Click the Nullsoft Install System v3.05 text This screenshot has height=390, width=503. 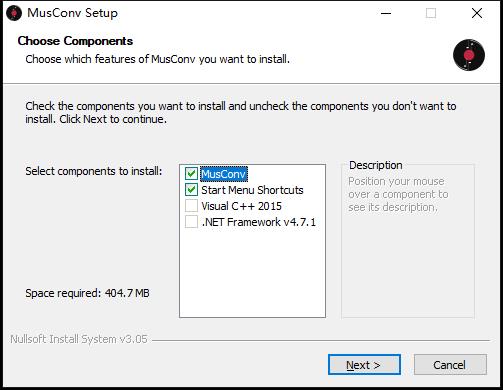79,339
